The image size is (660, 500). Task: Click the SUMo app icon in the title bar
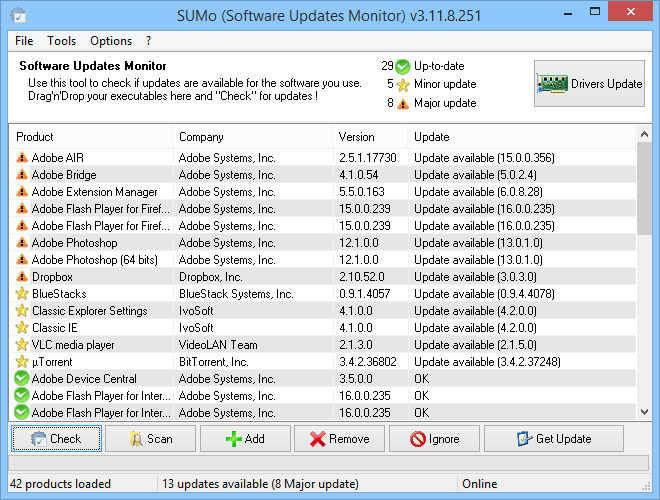(x=19, y=16)
